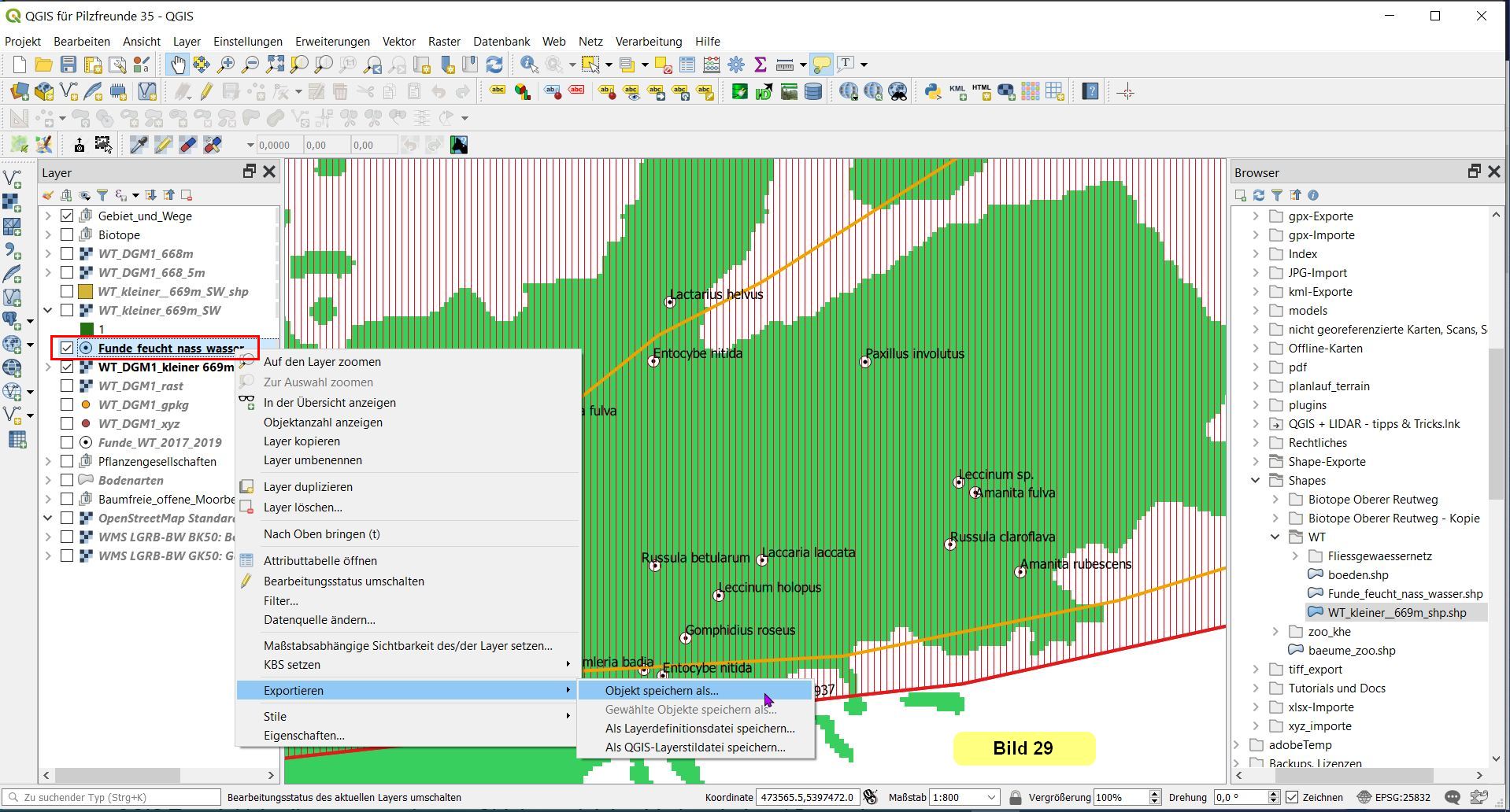Enable the Biotope layer checkbox
Image resolution: width=1510 pixels, height=812 pixels.
[67, 234]
